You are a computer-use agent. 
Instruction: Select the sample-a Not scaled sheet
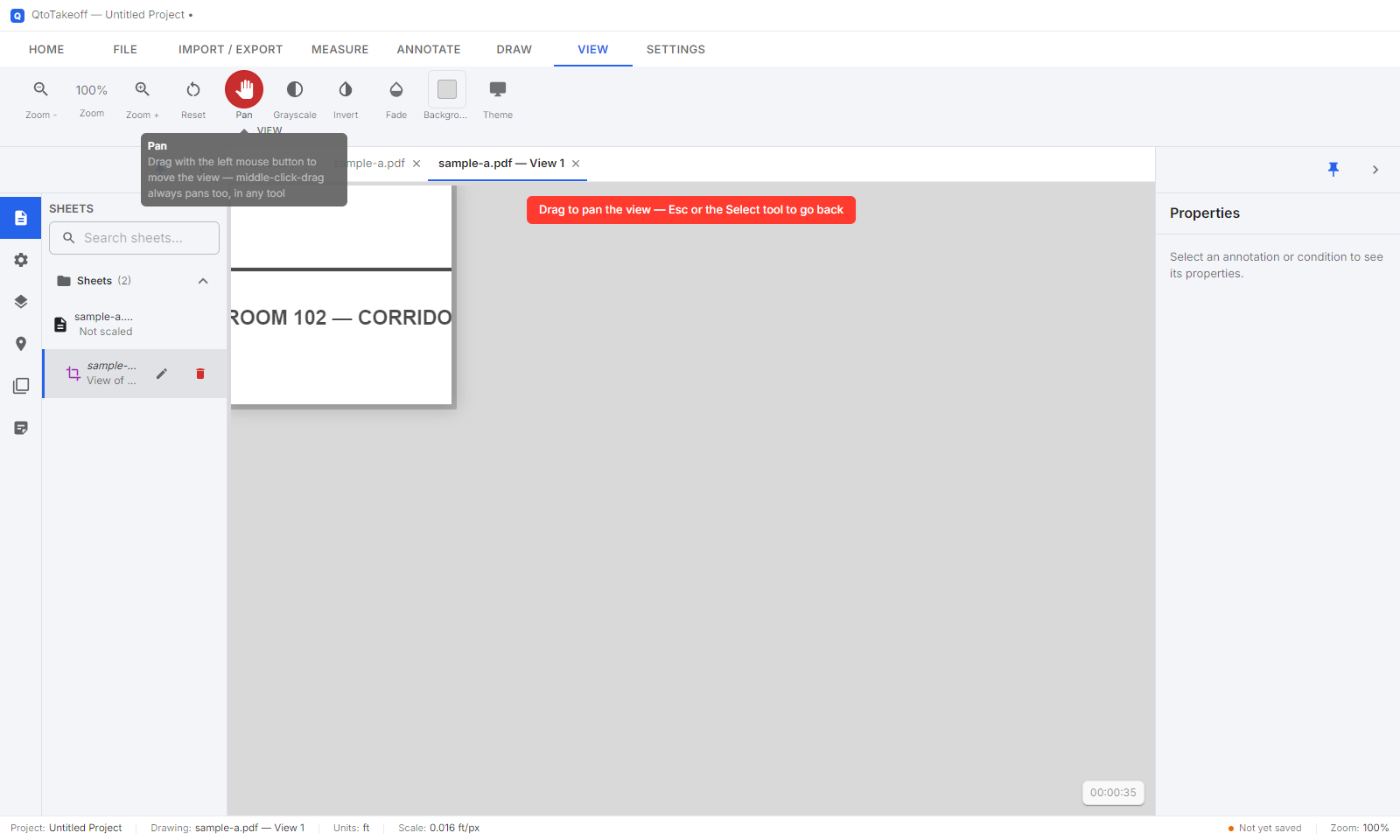pyautogui.click(x=135, y=325)
